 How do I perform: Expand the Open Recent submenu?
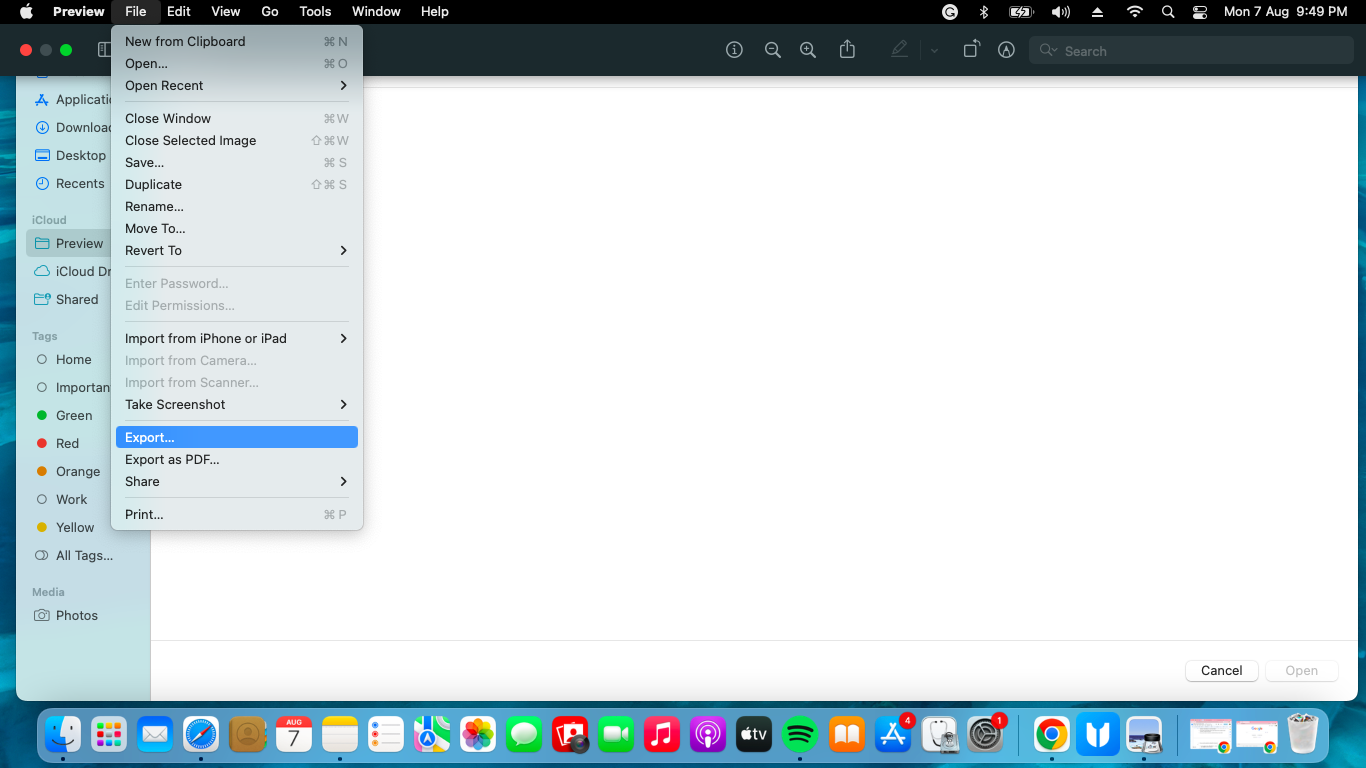[236, 86]
